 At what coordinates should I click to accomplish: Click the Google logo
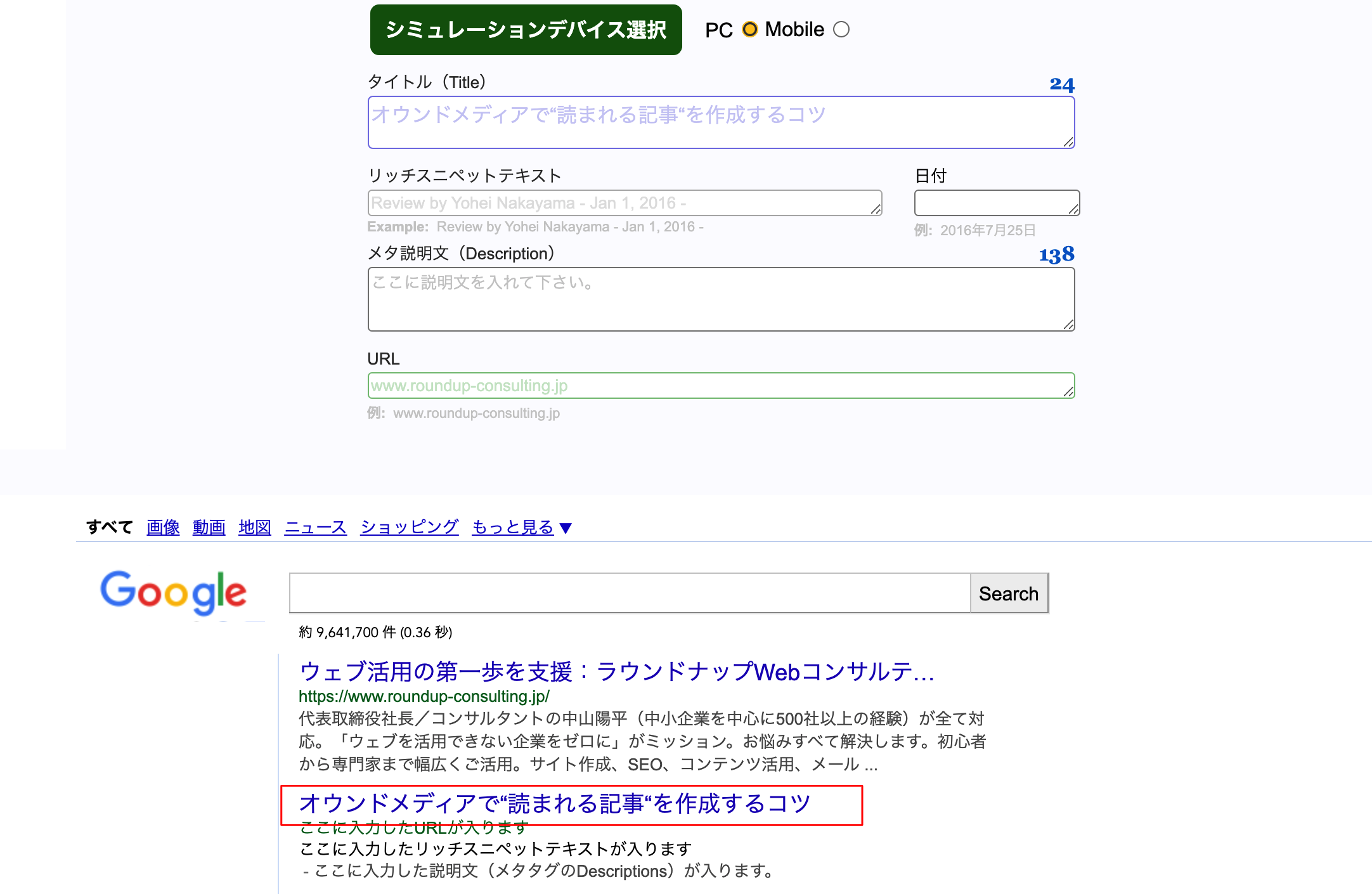pyautogui.click(x=173, y=592)
